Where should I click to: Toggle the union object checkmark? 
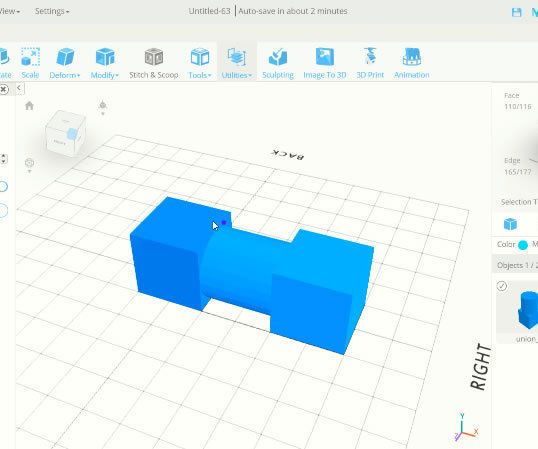502,286
